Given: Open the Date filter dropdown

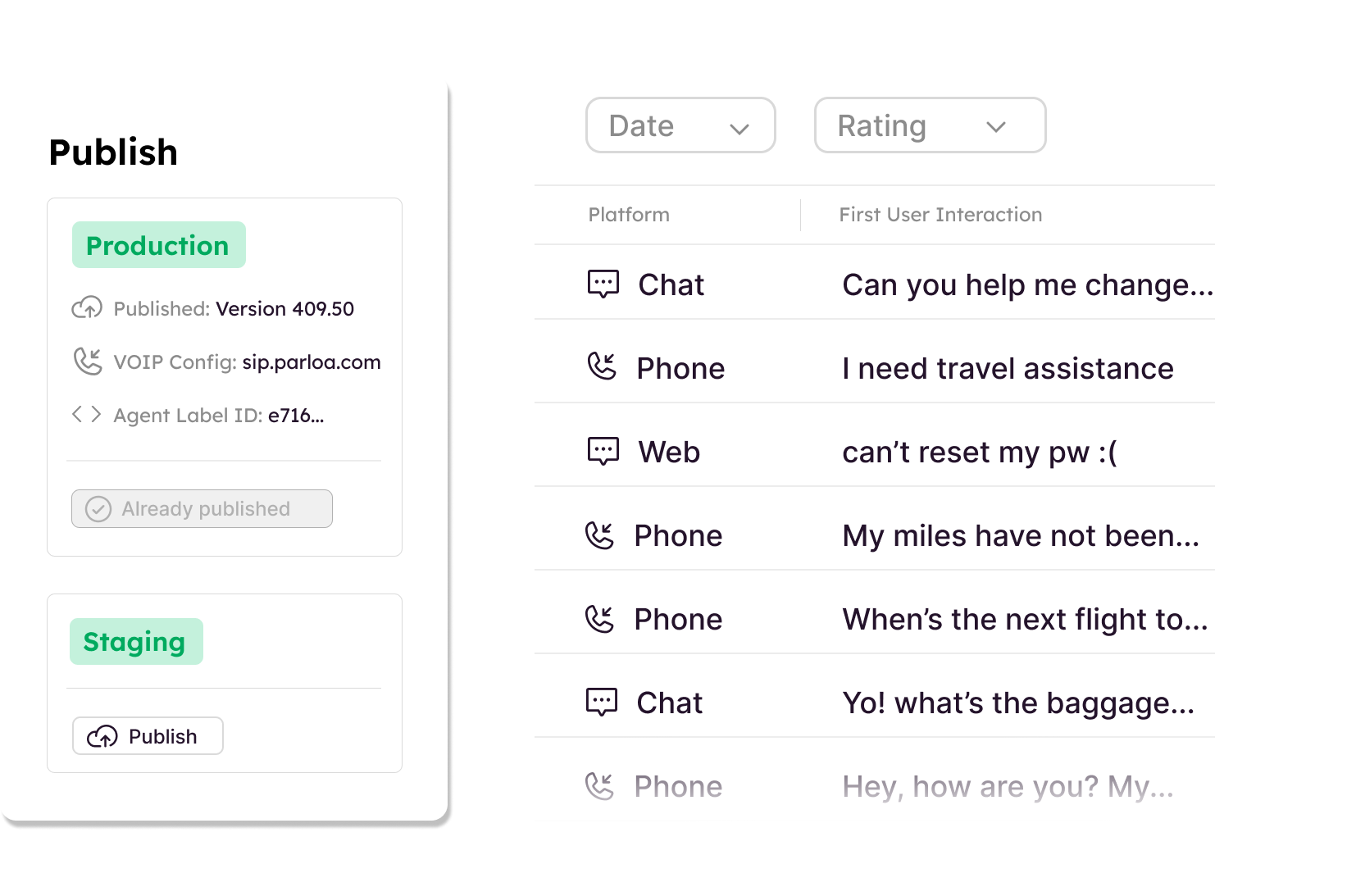Looking at the screenshot, I should tap(680, 125).
